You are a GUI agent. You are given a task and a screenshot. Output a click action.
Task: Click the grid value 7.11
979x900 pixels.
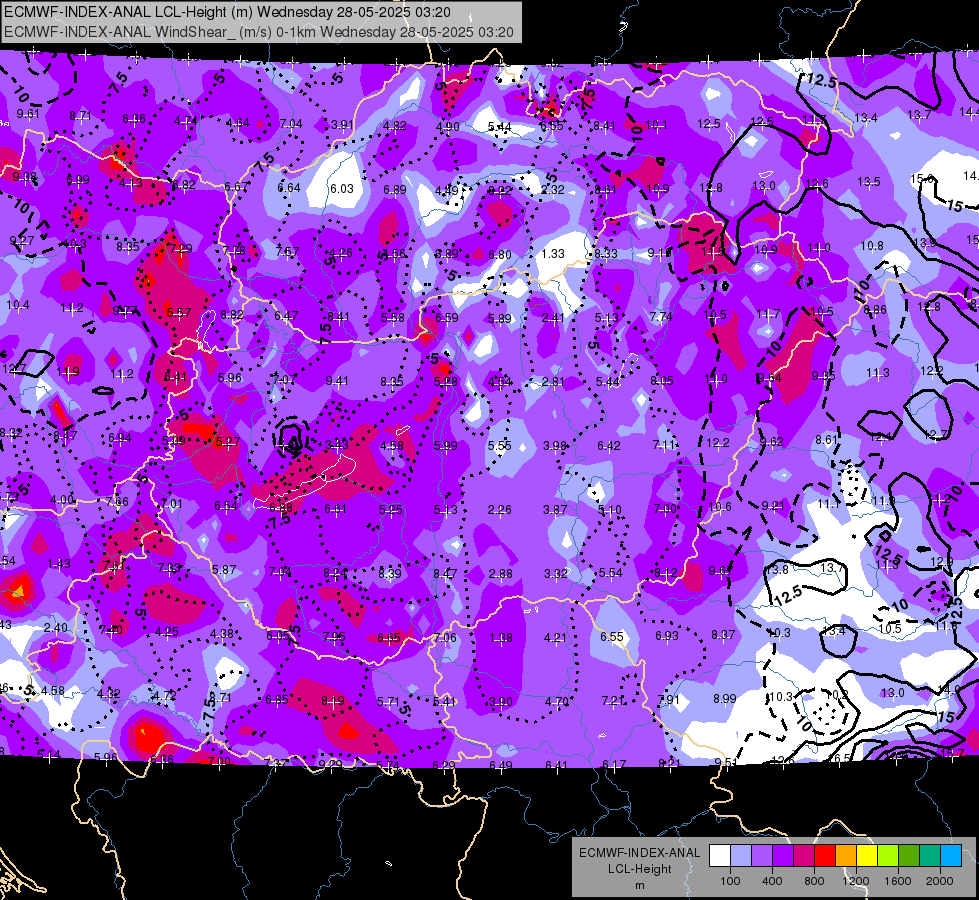click(664, 445)
